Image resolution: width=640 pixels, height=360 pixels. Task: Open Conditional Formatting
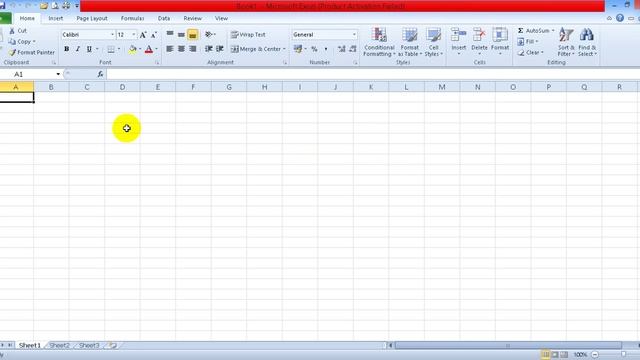coord(379,42)
